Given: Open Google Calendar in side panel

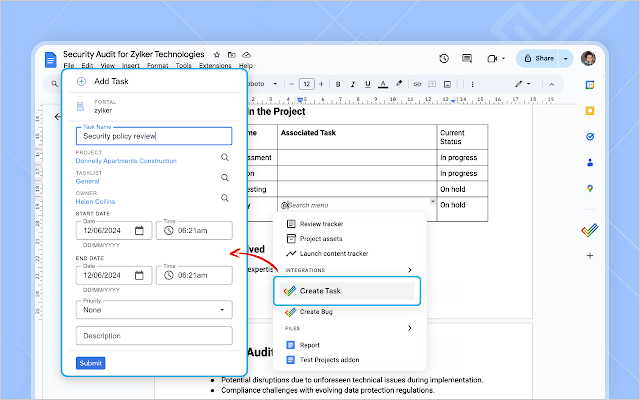Looking at the screenshot, I should click(590, 85).
